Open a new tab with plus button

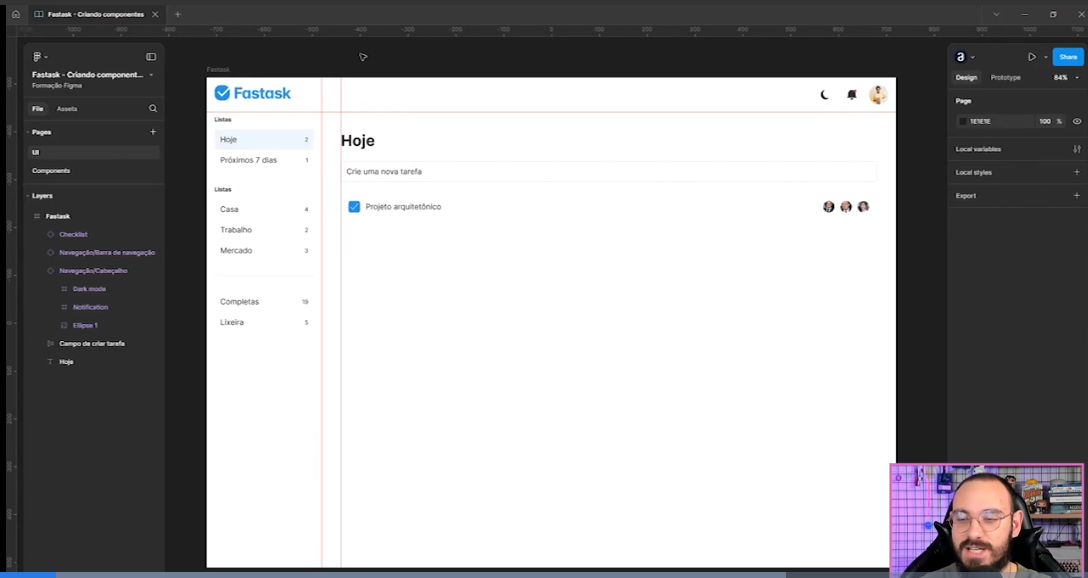pos(178,14)
